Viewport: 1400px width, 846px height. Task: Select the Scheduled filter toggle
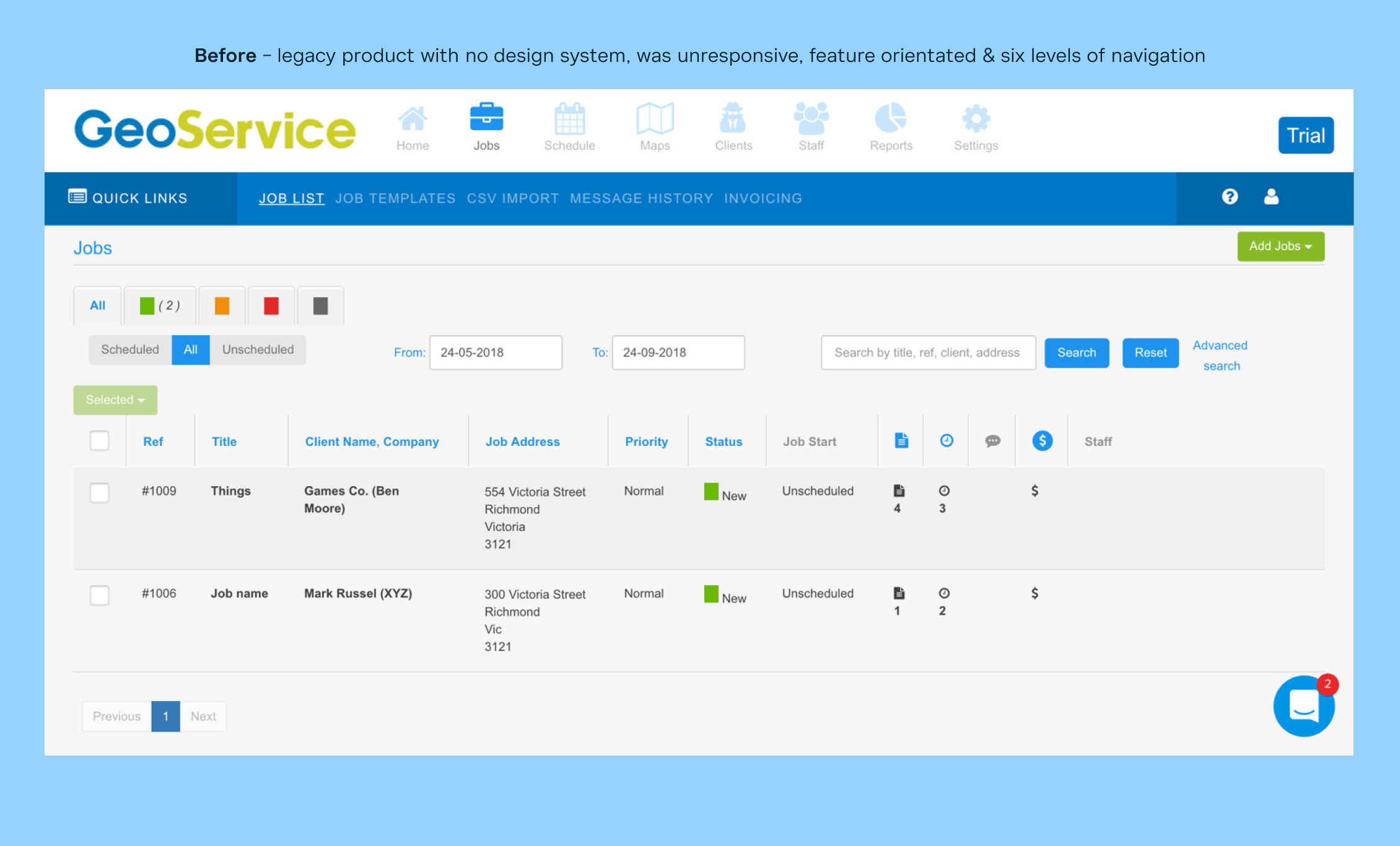pyautogui.click(x=130, y=350)
